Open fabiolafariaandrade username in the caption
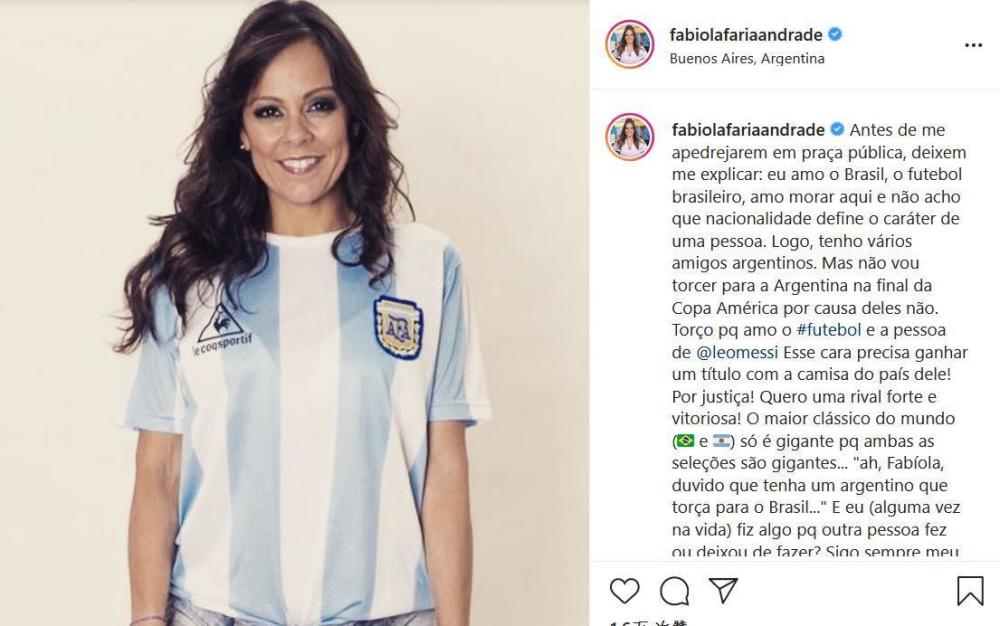This screenshot has height=626, width=1000. coord(748,129)
